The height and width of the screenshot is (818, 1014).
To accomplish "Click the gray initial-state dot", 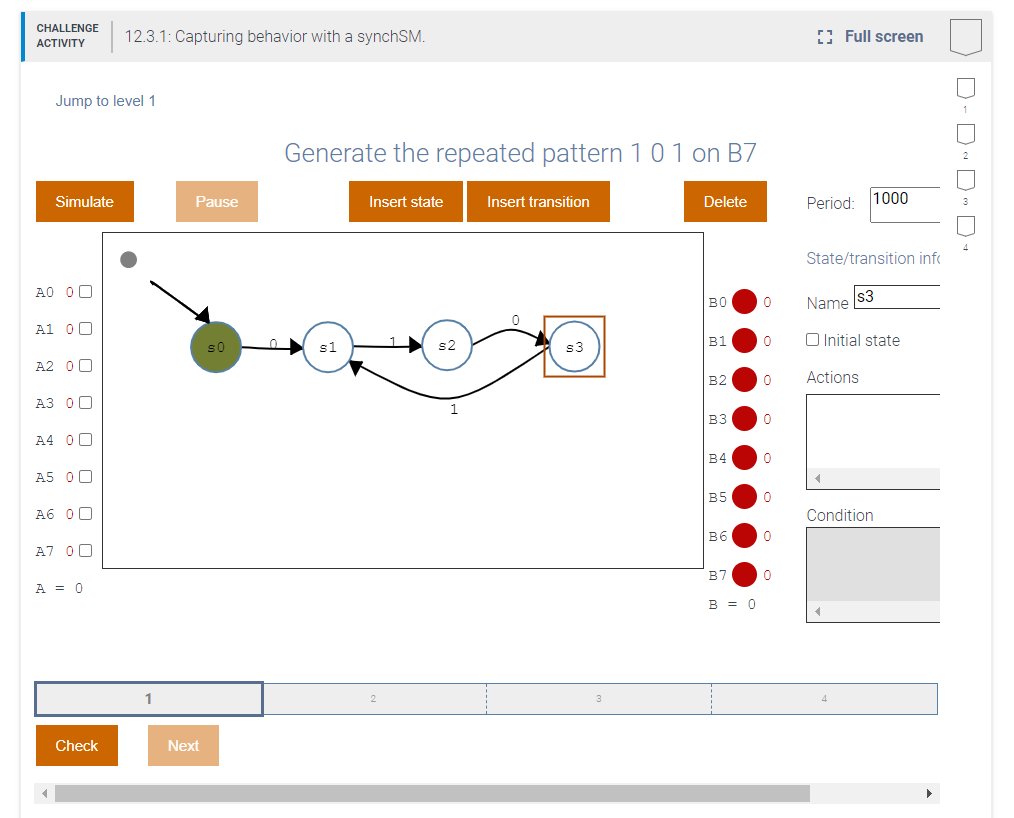I will (129, 259).
